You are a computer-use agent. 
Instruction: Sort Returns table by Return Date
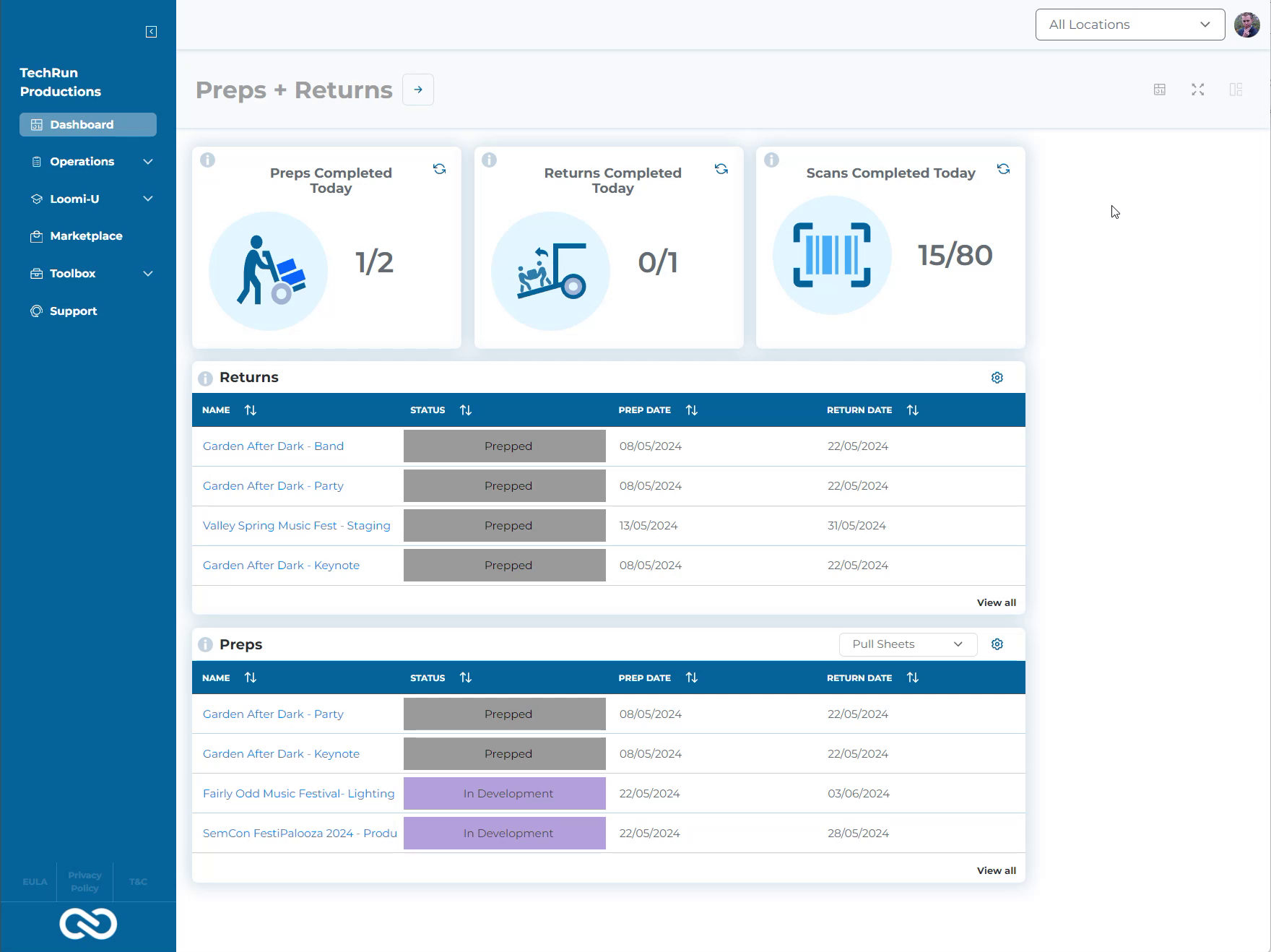[912, 410]
